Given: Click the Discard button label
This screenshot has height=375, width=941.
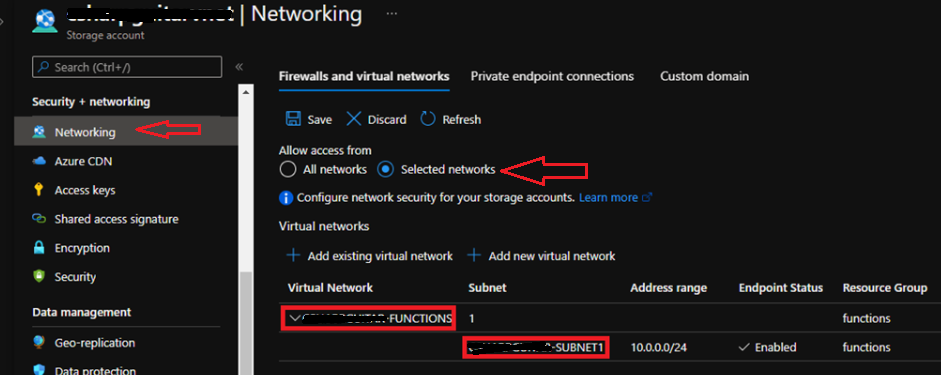Looking at the screenshot, I should (386, 119).
